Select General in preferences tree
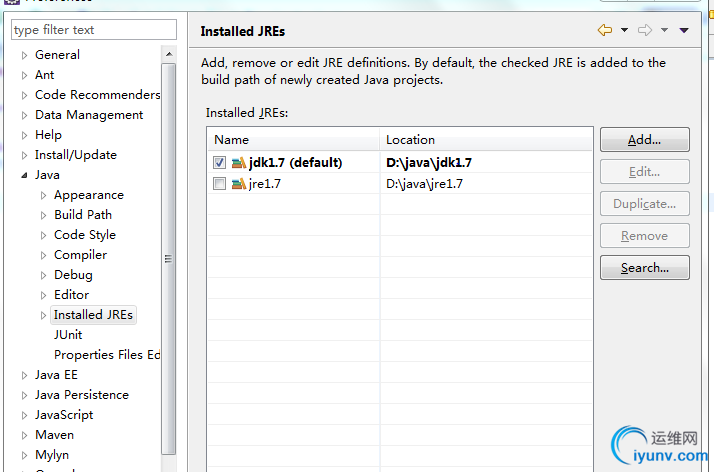The height and width of the screenshot is (472, 714). 57,55
